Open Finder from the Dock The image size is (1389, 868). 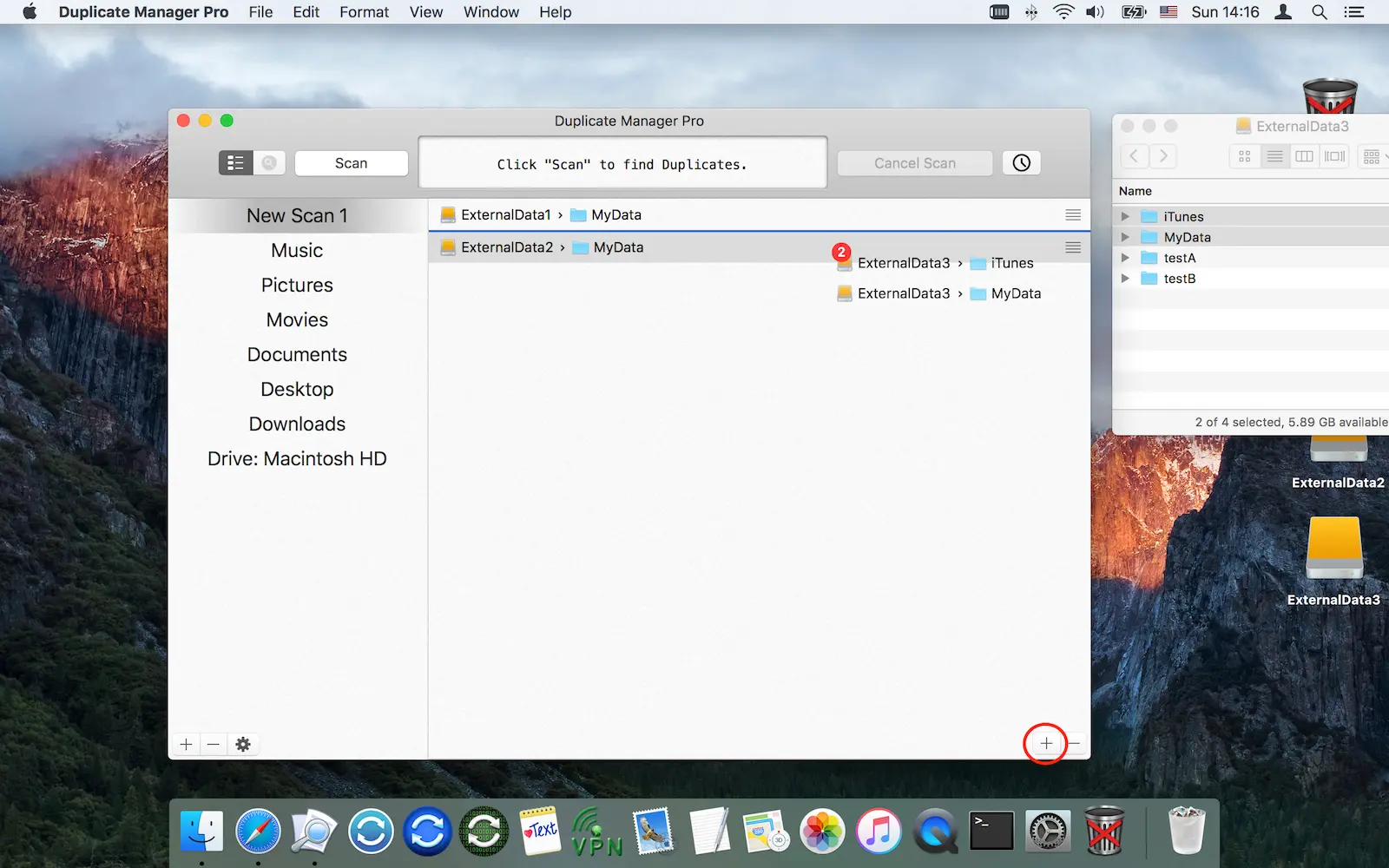[x=201, y=831]
